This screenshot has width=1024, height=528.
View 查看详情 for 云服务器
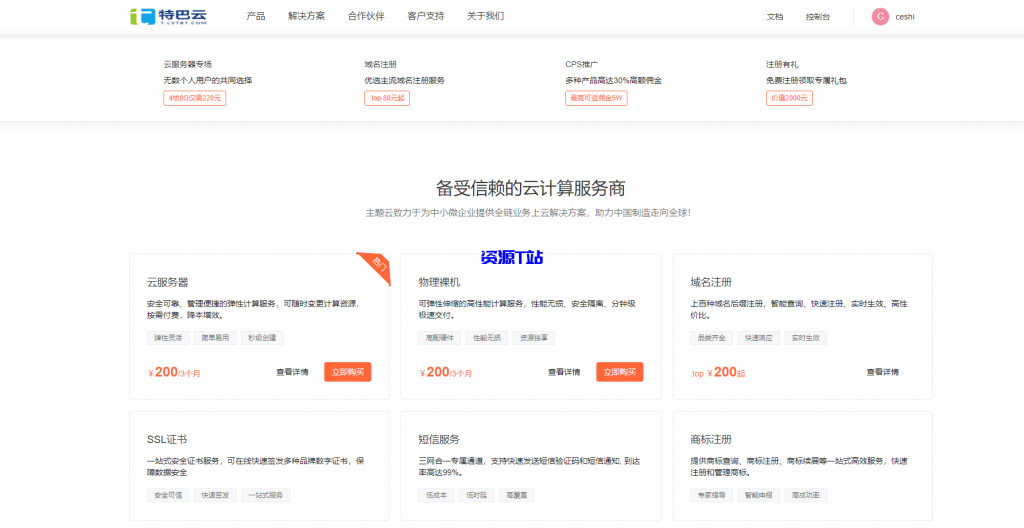pos(292,372)
